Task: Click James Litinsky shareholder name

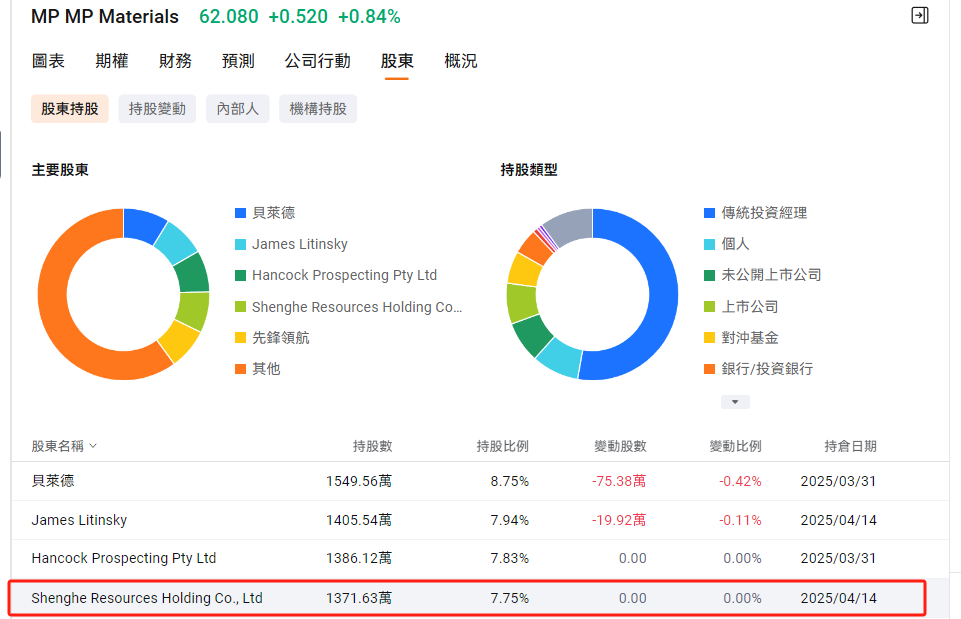Action: click(79, 520)
